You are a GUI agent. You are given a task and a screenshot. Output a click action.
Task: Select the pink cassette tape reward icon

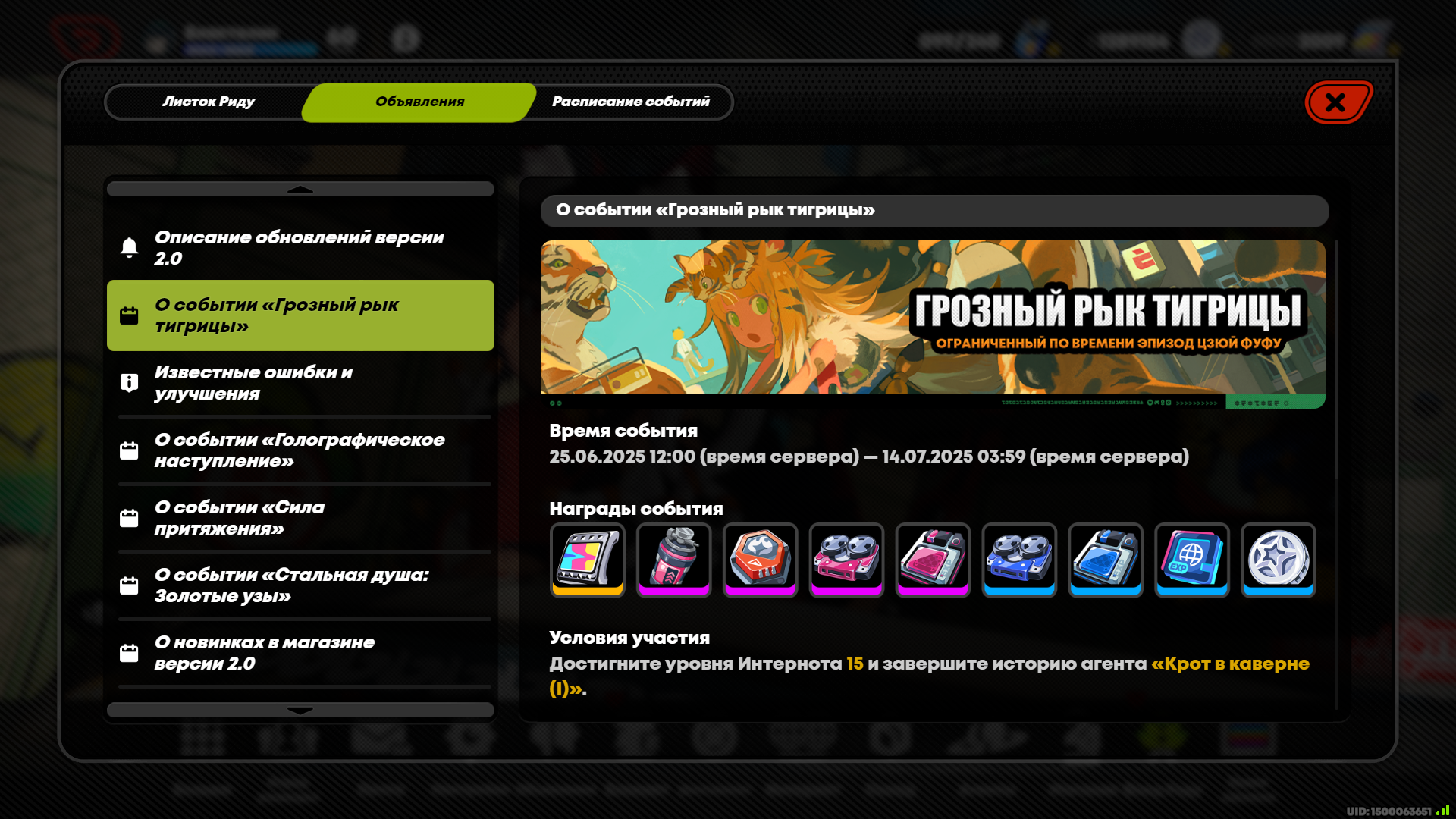pos(847,560)
